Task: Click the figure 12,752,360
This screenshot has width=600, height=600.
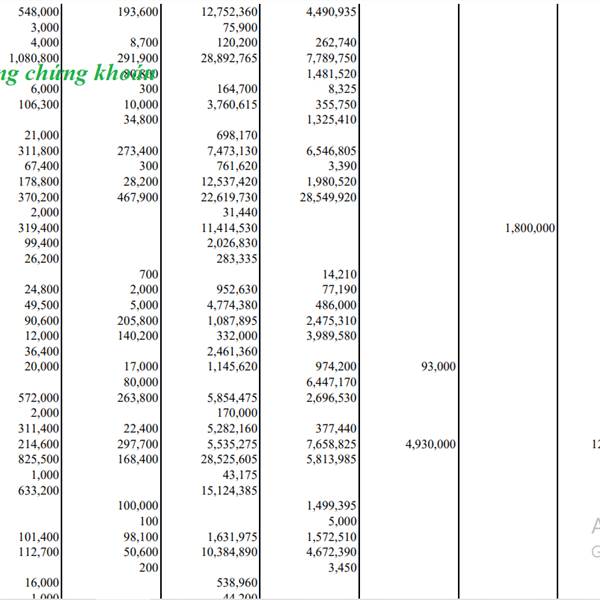Action: [229, 12]
